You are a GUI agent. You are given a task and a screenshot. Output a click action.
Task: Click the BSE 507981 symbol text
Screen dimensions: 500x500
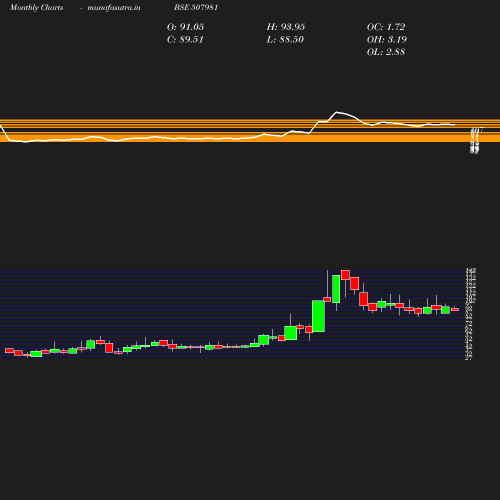196,7
